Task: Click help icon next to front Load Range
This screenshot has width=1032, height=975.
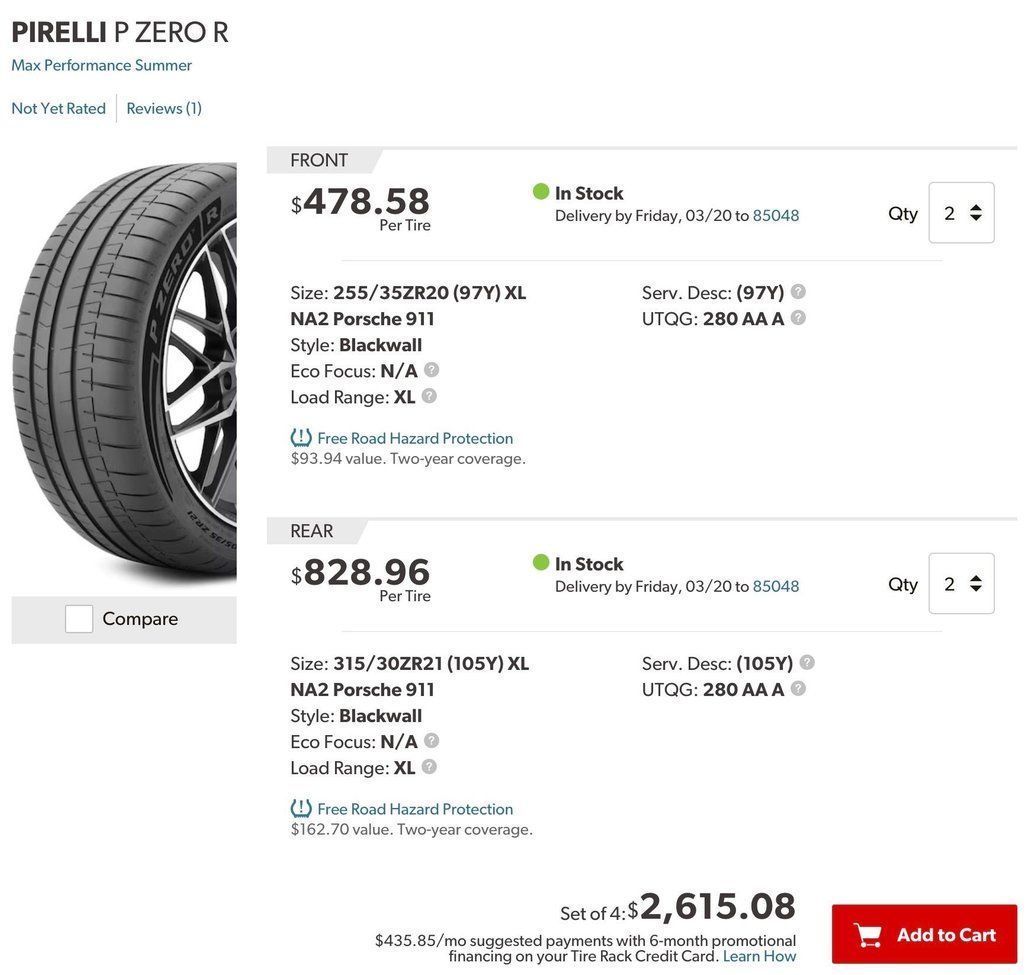Action: (x=429, y=396)
